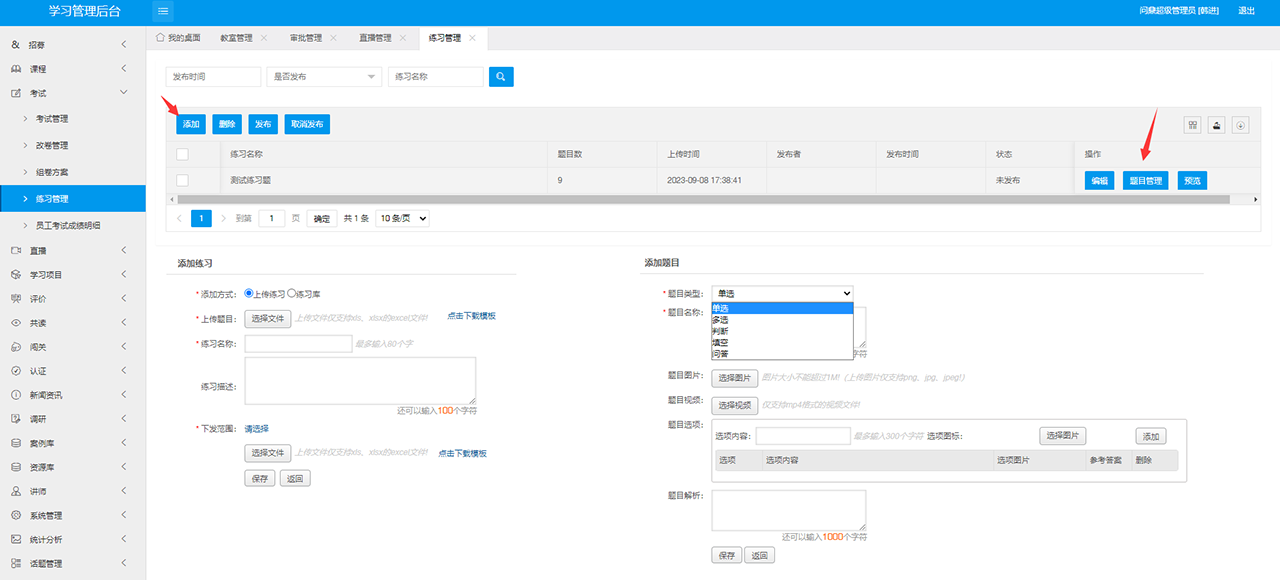The width and height of the screenshot is (1280, 580).
Task: Click the 闯关 sidebar icon
Action: pos(16,347)
